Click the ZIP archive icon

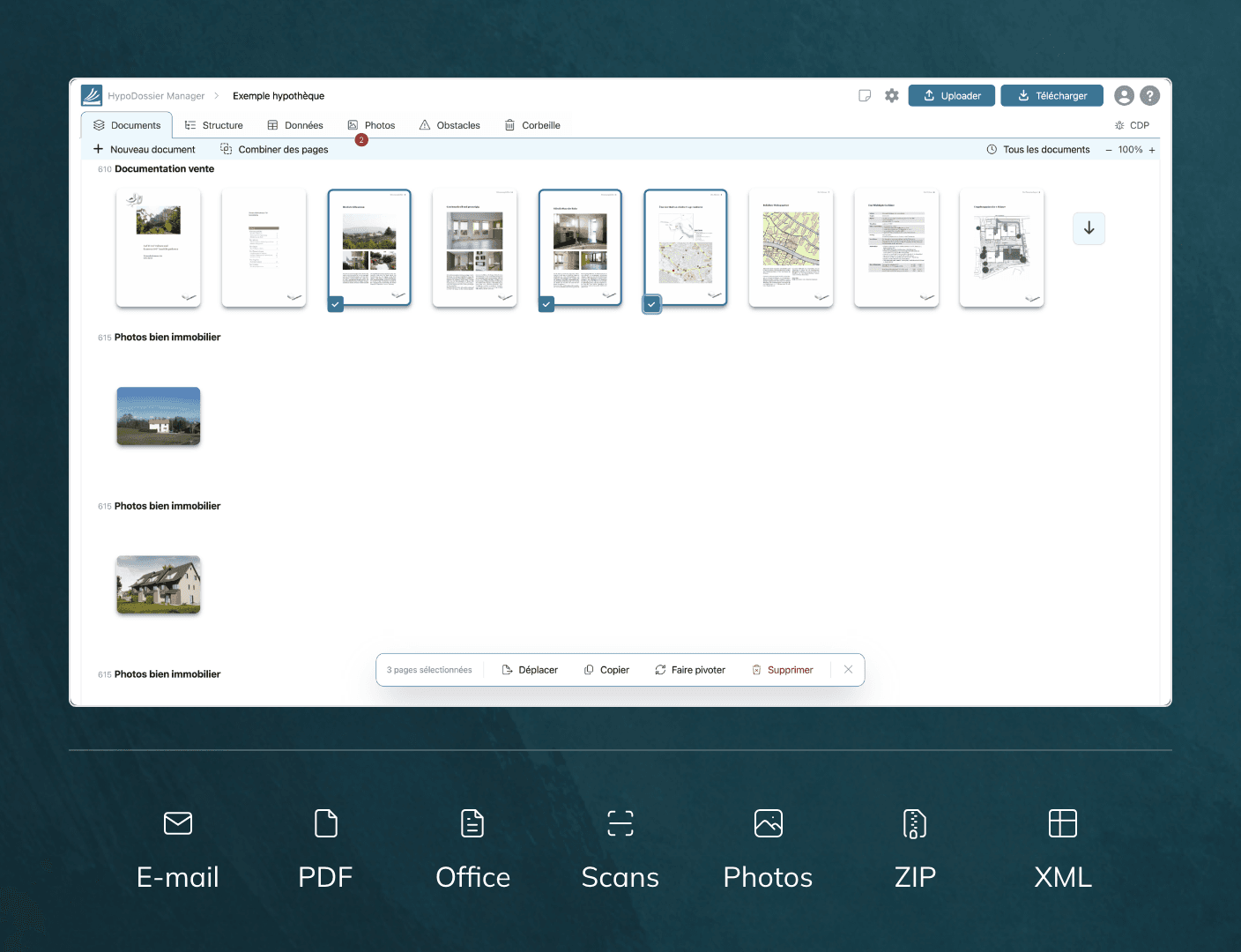point(915,823)
